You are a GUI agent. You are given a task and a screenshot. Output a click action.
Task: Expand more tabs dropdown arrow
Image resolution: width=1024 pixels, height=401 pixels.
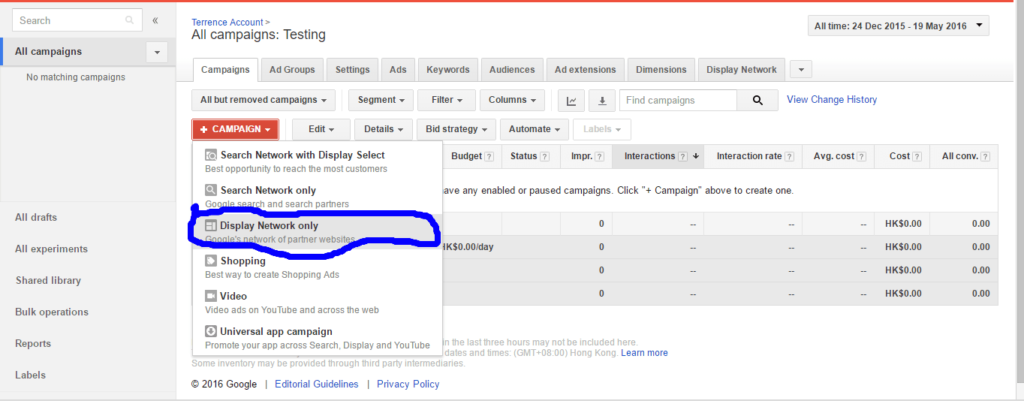(801, 70)
